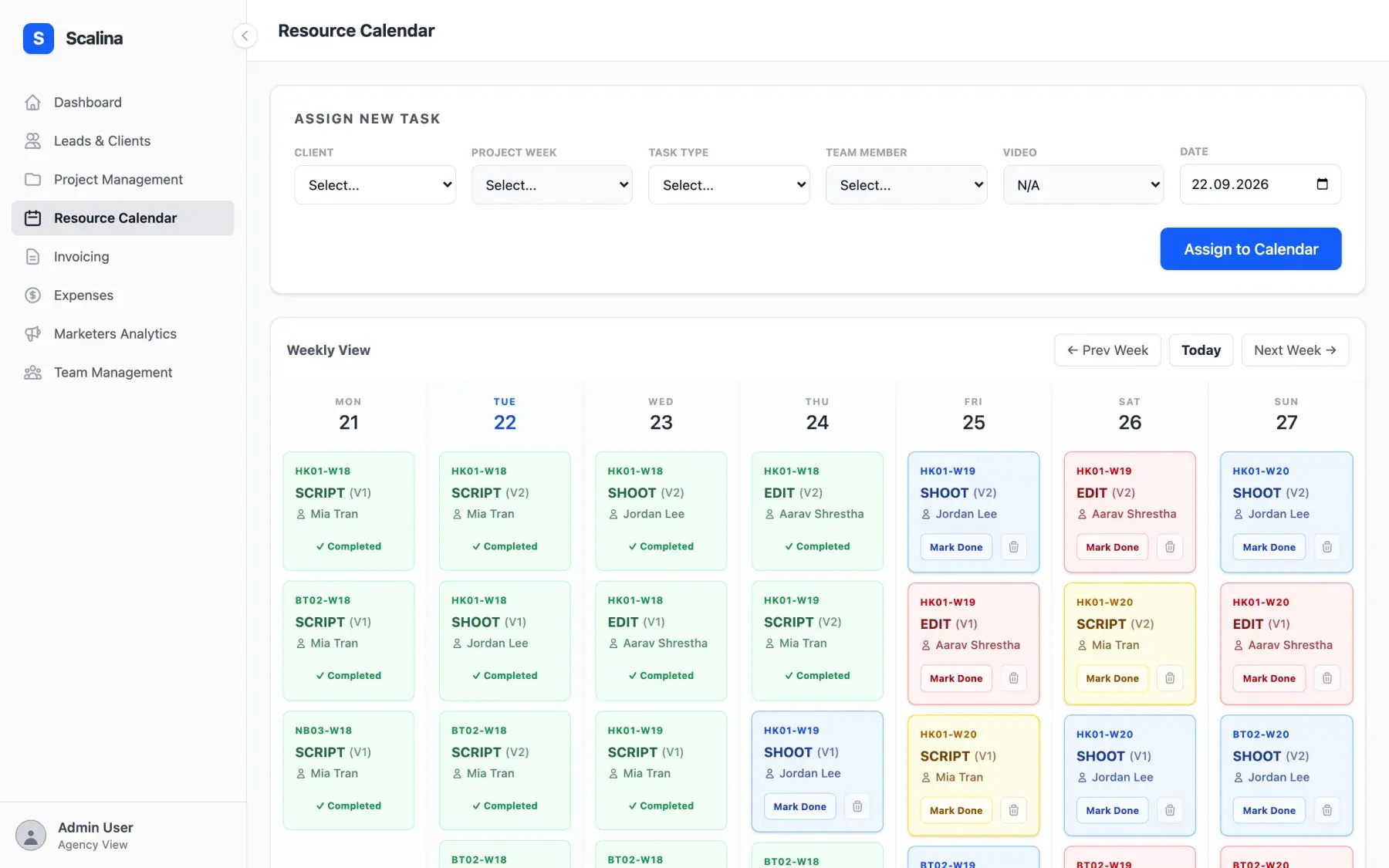Click the Project Management folder icon
The image size is (1389, 868).
pyautogui.click(x=32, y=180)
